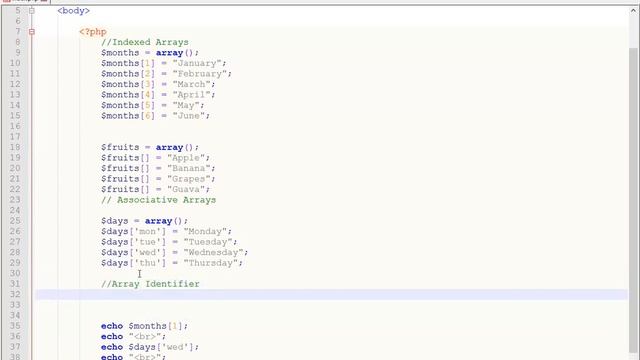Click the "Guava" string
This screenshot has height=360, width=640.
pyautogui.click(x=186, y=189)
